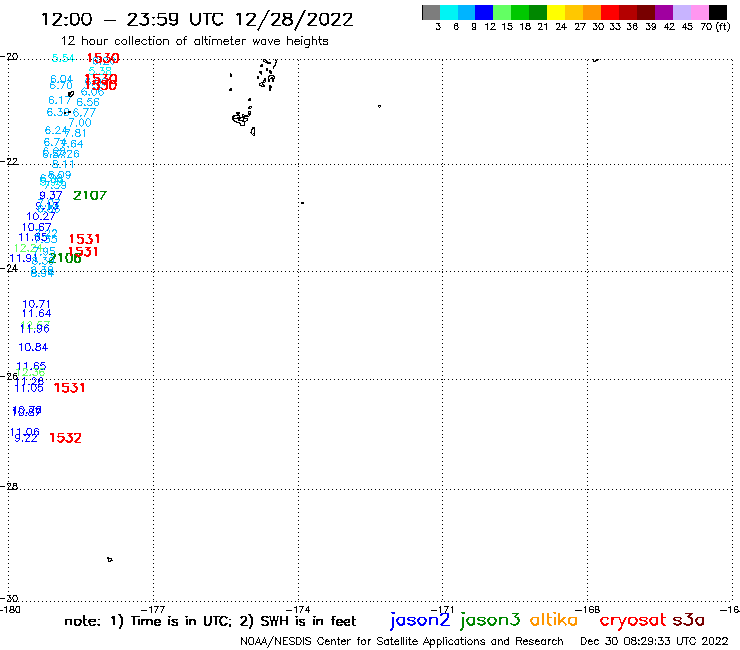The height and width of the screenshot is (650, 740).
Task: Click the black swatch ending the color scale
Action: click(x=717, y=12)
